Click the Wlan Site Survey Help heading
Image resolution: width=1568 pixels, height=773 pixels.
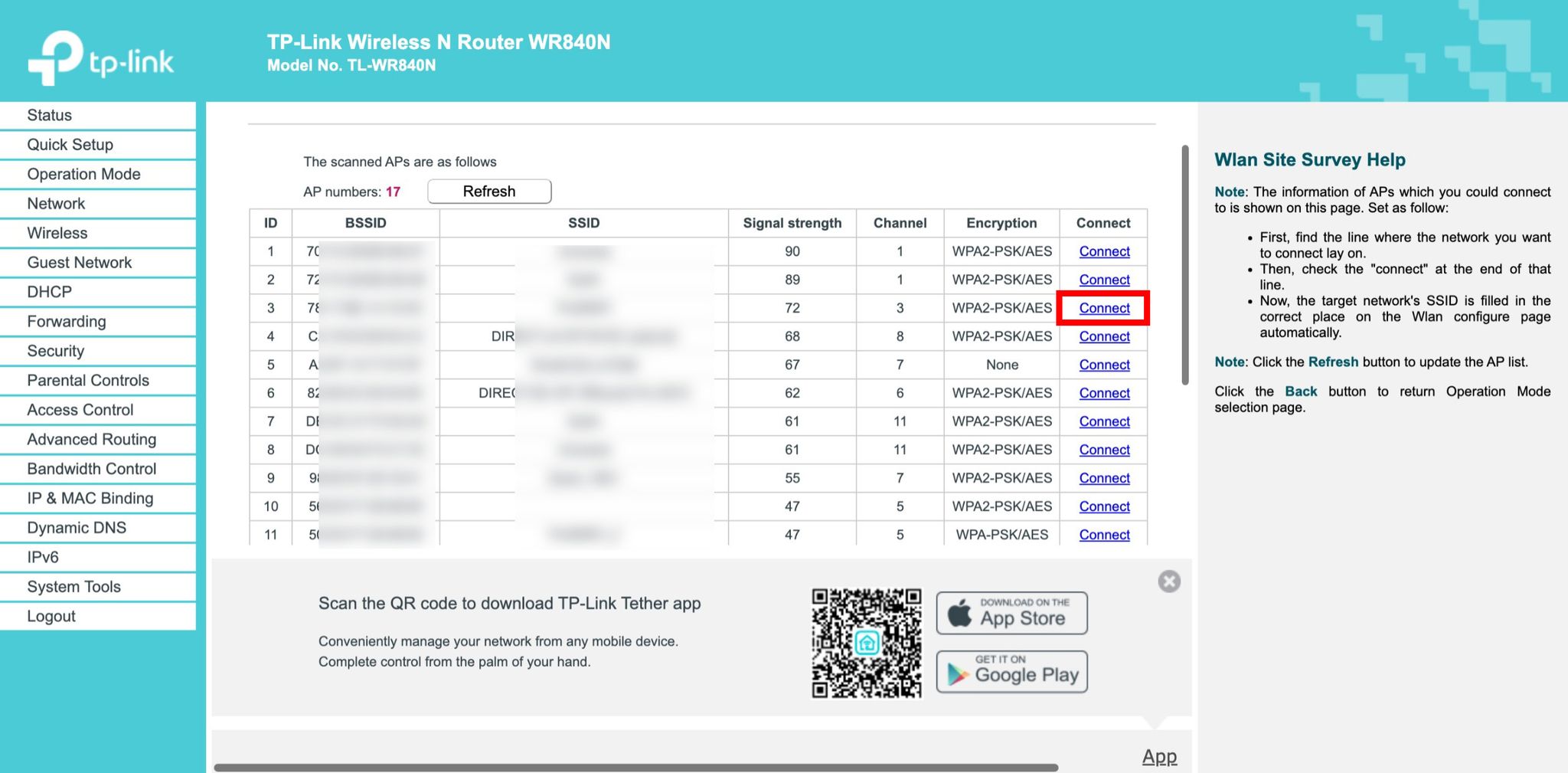pyautogui.click(x=1310, y=160)
